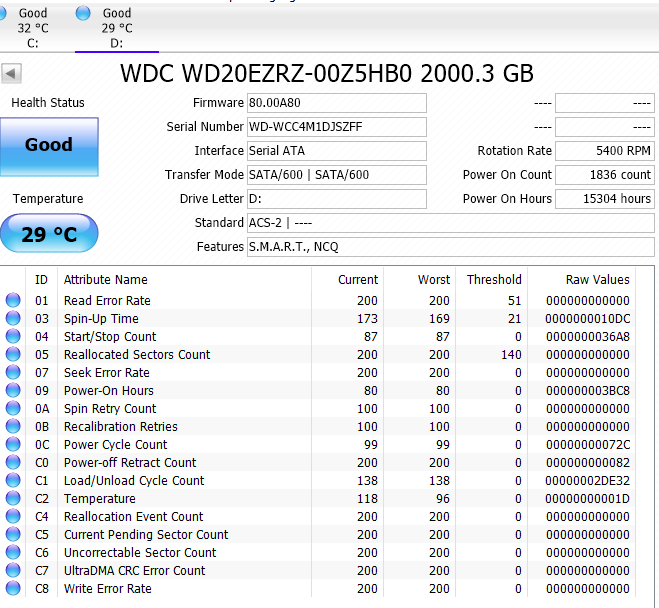This screenshot has width=659, height=608.
Task: Select the Uncorrectable Sector Count attribute name
Action: tap(140, 553)
